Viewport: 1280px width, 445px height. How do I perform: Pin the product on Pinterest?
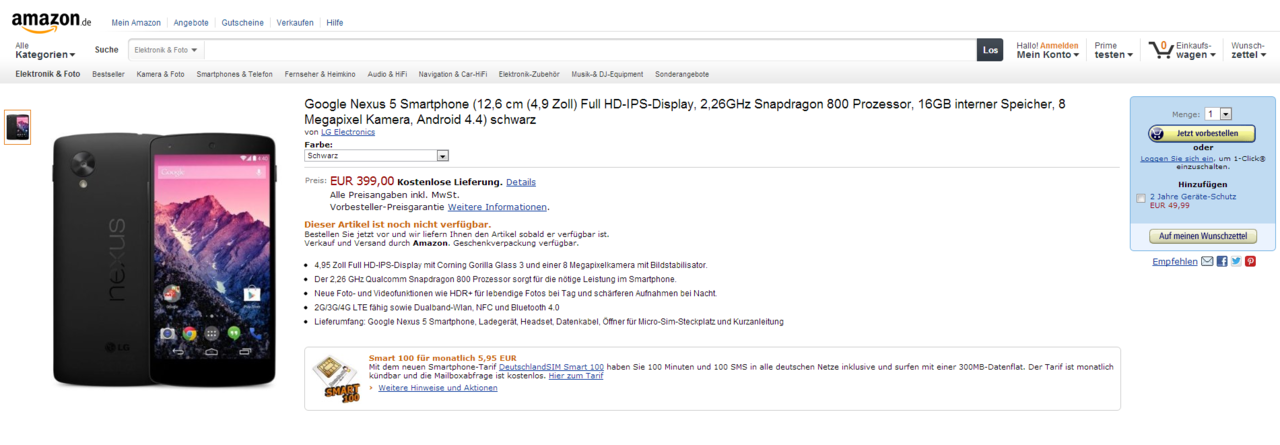coord(1250,261)
